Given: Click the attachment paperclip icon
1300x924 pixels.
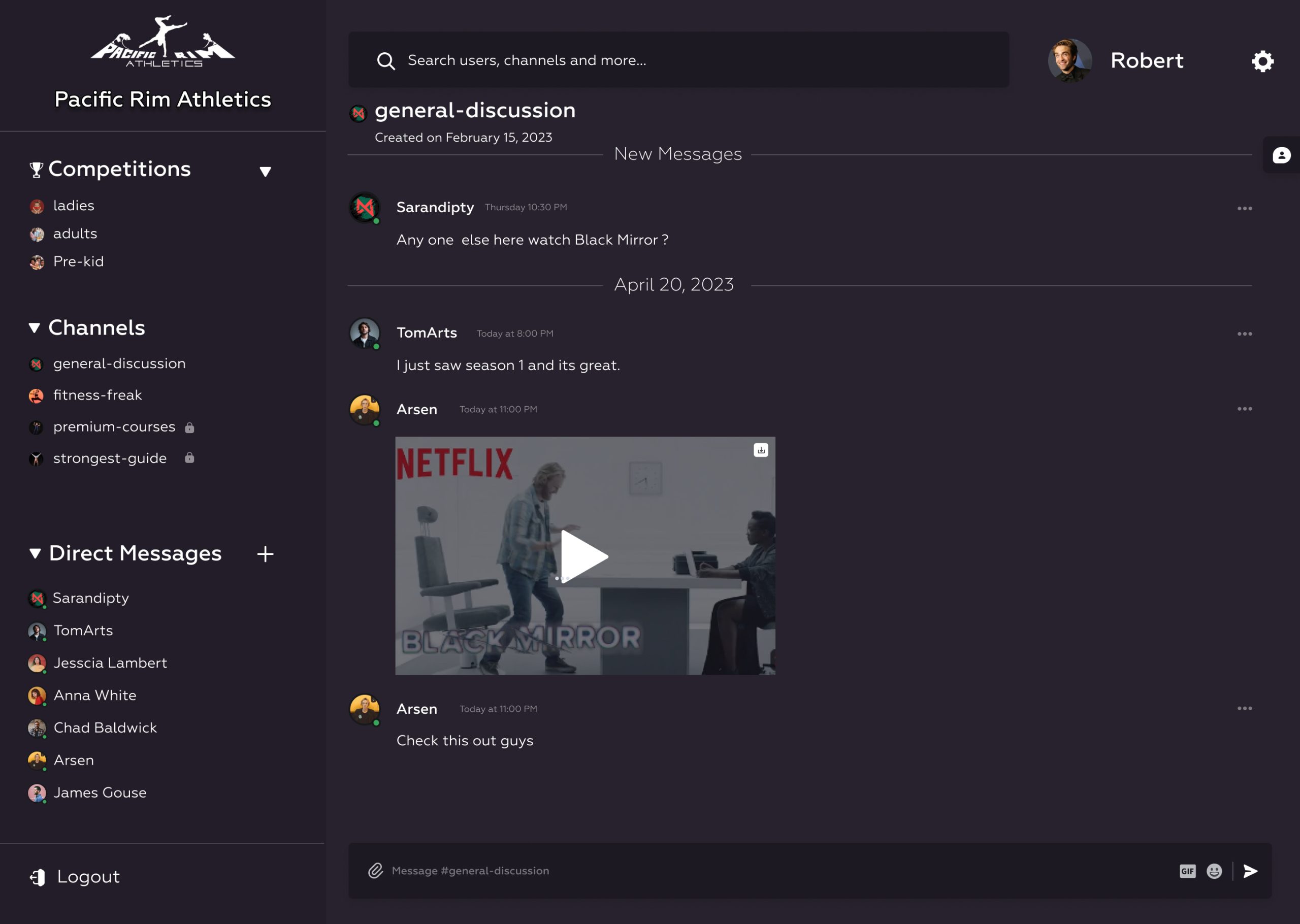Looking at the screenshot, I should pyautogui.click(x=375, y=871).
